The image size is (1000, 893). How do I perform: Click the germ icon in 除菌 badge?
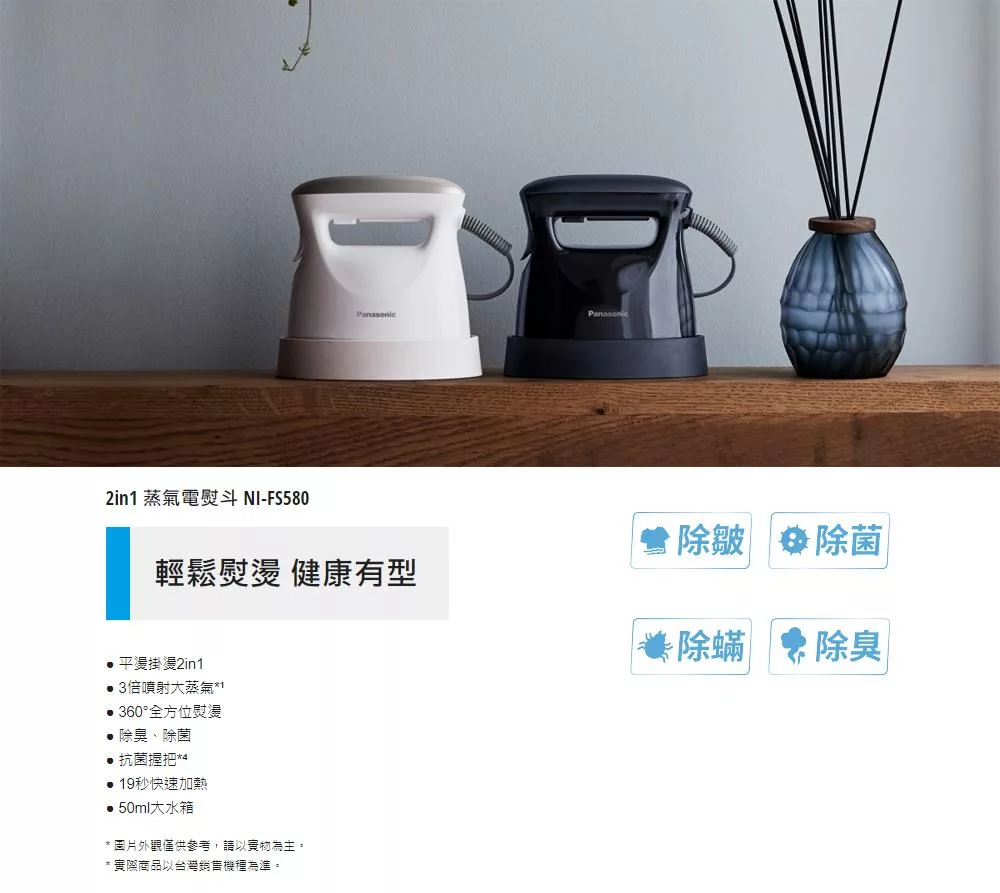(794, 541)
